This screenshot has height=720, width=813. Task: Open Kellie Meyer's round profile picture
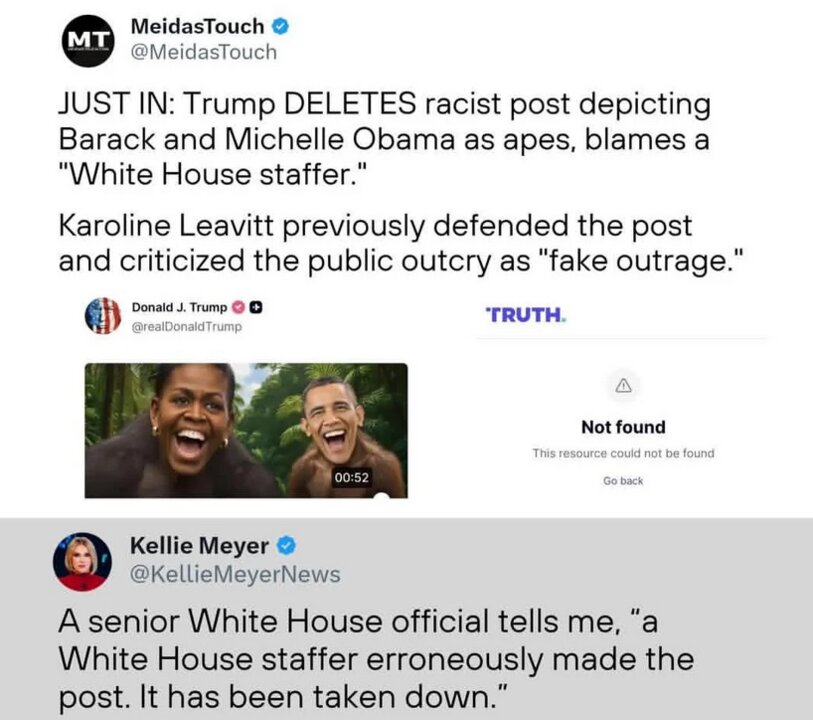(82, 562)
